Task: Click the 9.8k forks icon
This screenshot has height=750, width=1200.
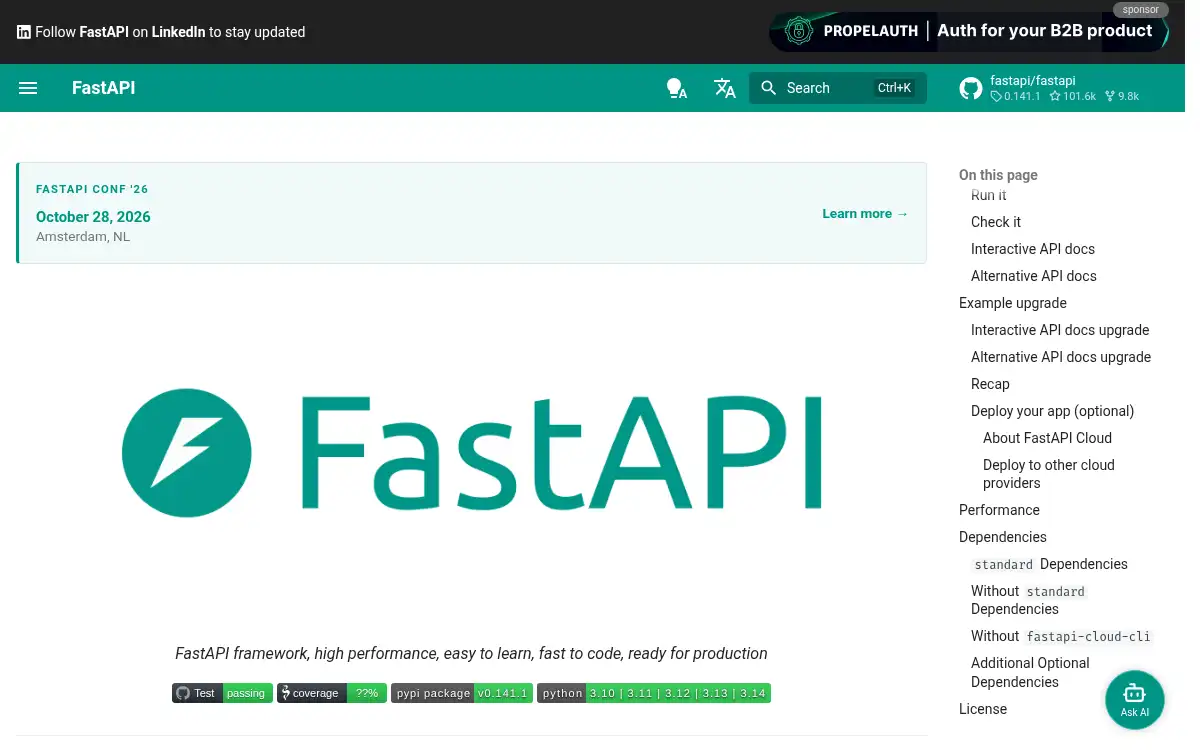Action: click(x=1110, y=97)
